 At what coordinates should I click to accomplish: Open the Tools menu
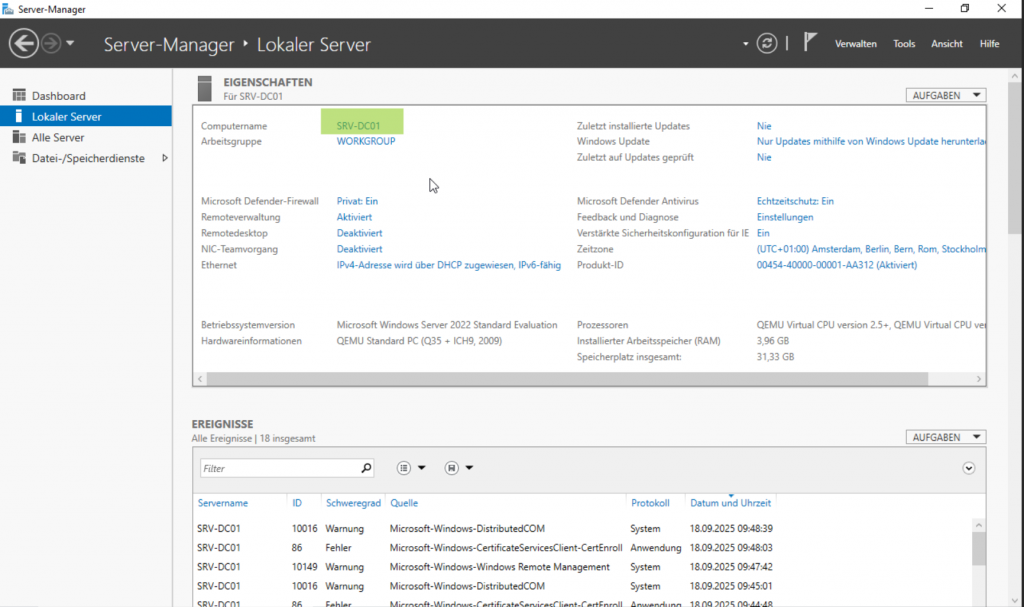[904, 44]
